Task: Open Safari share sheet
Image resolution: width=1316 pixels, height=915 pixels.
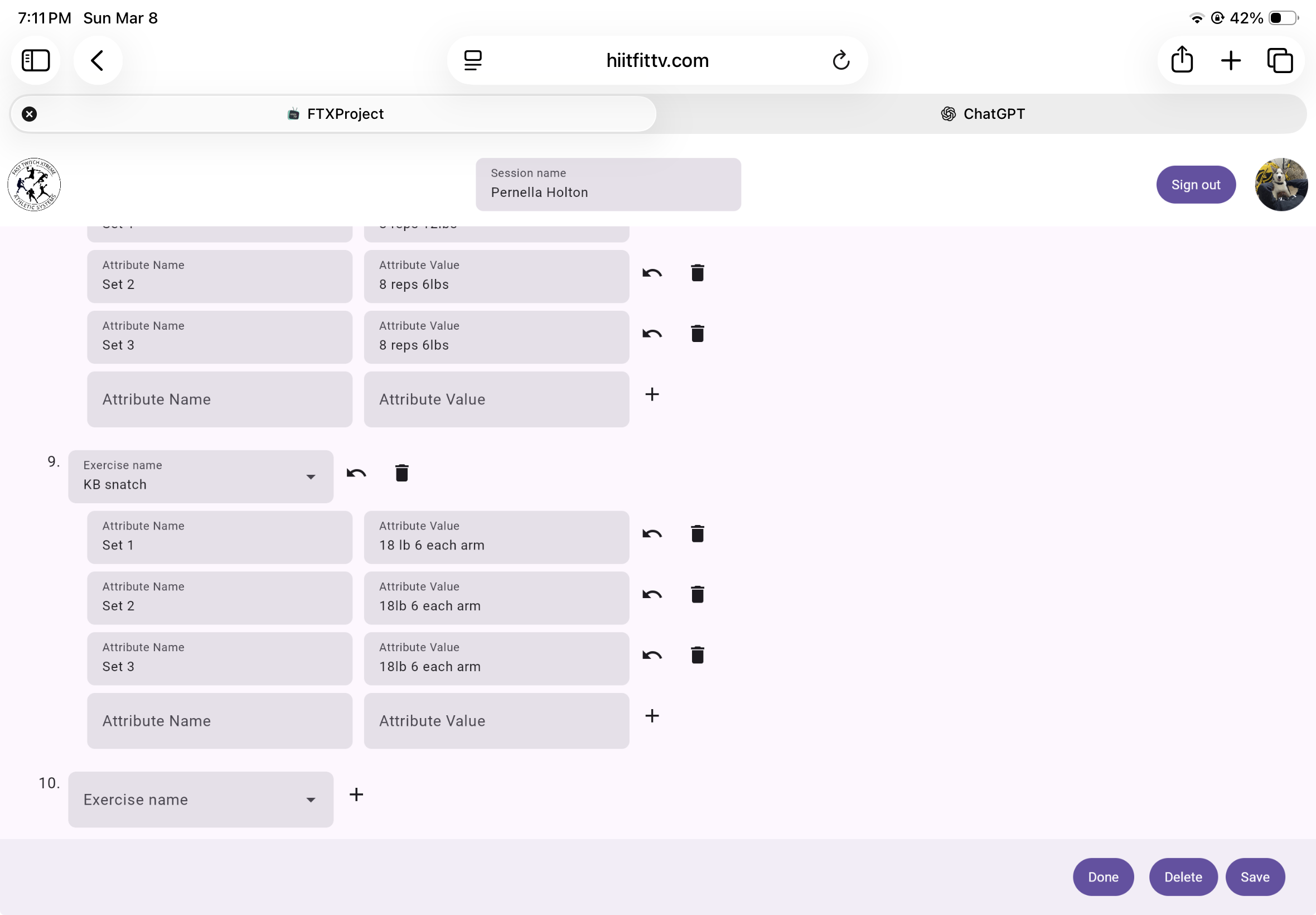Action: (x=1182, y=60)
